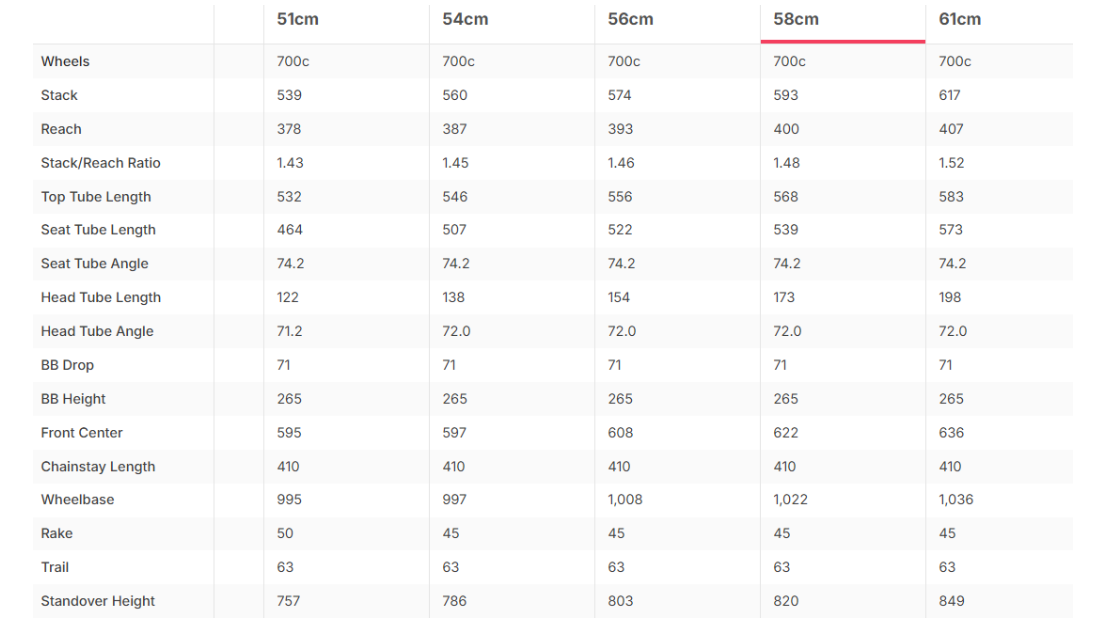Image resolution: width=1106 pixels, height=623 pixels.
Task: Select the 56cm size column header
Action: (x=631, y=19)
